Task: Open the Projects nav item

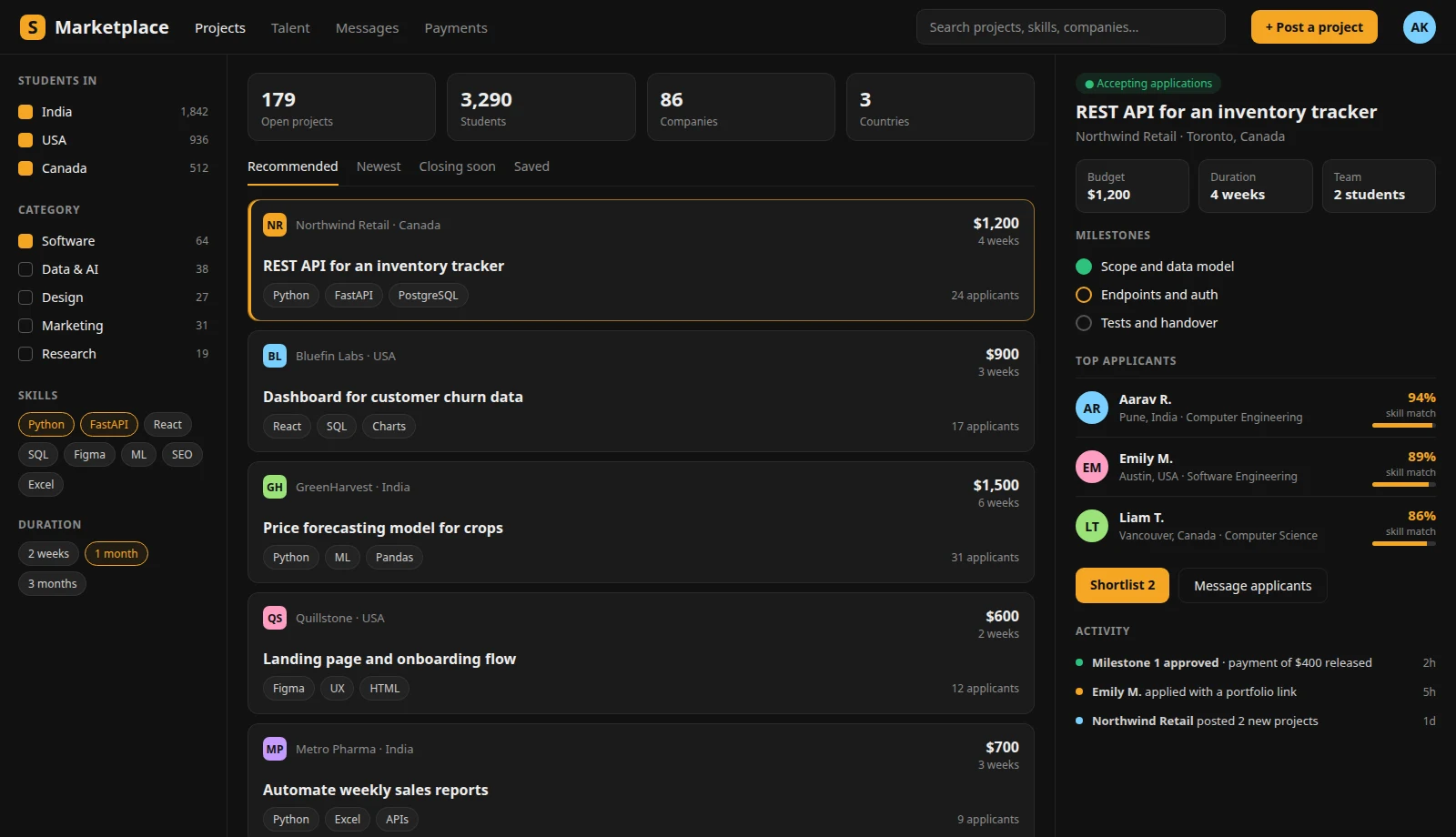Action: point(220,28)
